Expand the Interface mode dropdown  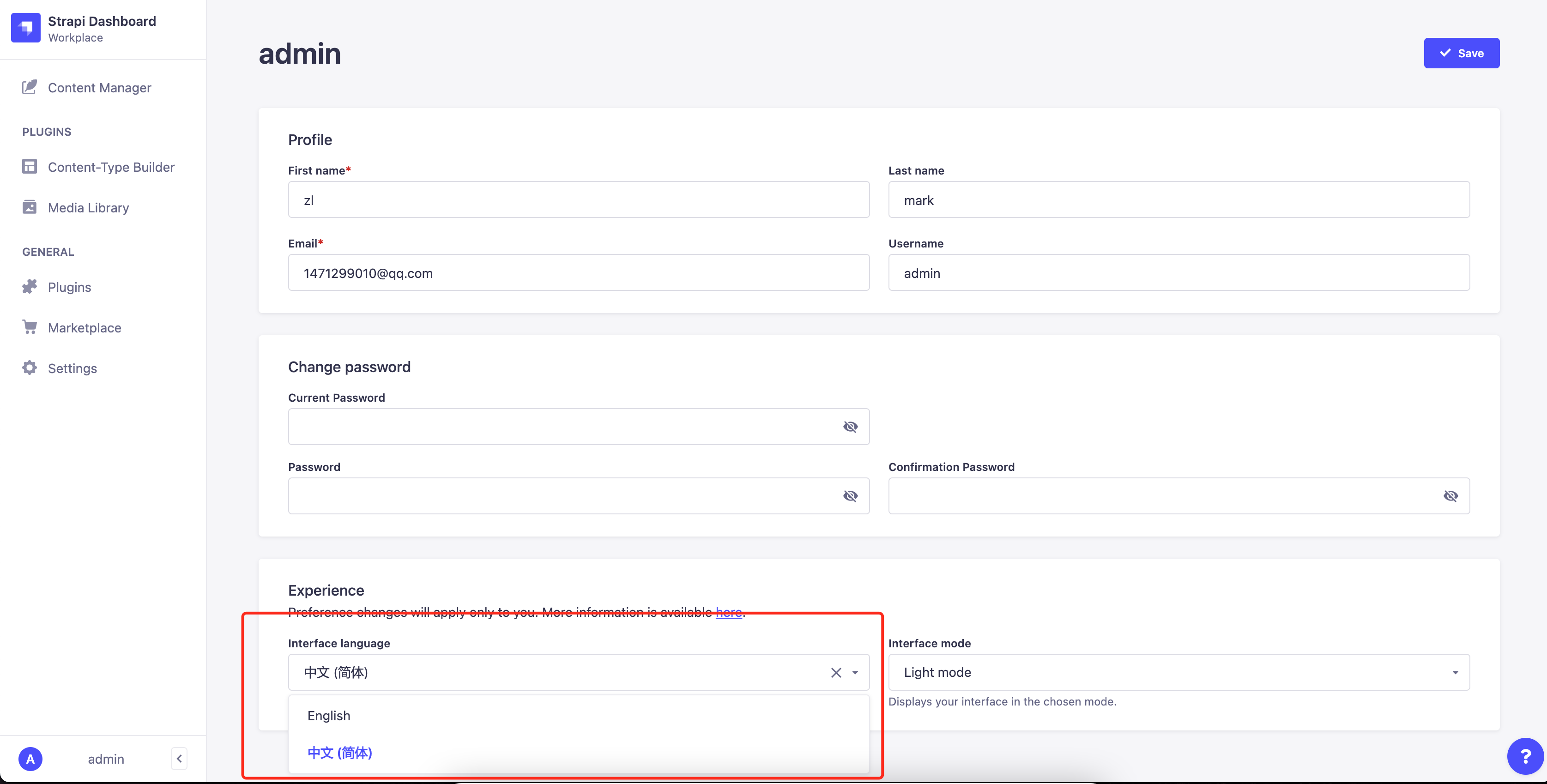pos(1455,672)
